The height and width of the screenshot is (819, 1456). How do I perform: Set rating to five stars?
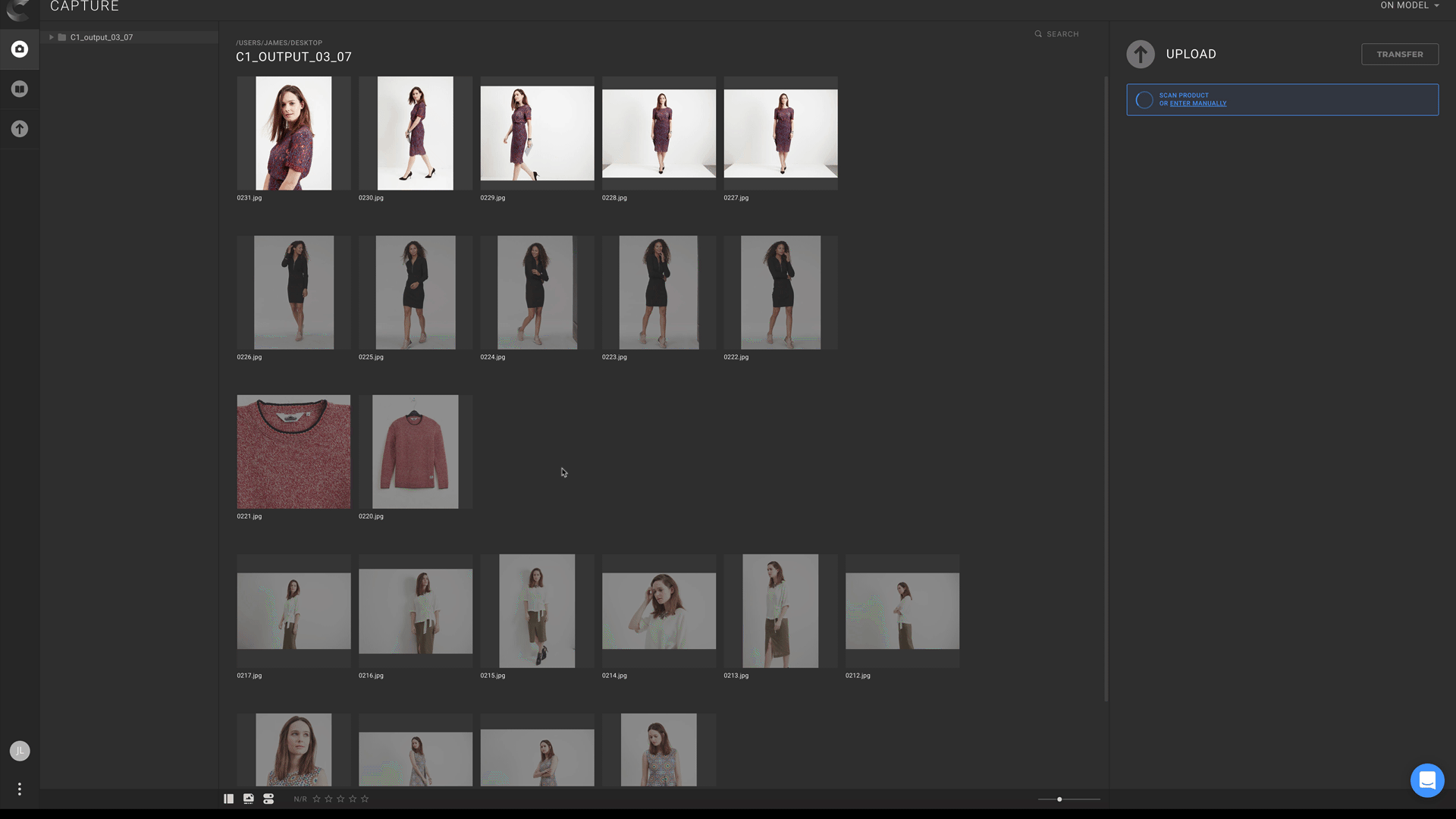tap(365, 799)
